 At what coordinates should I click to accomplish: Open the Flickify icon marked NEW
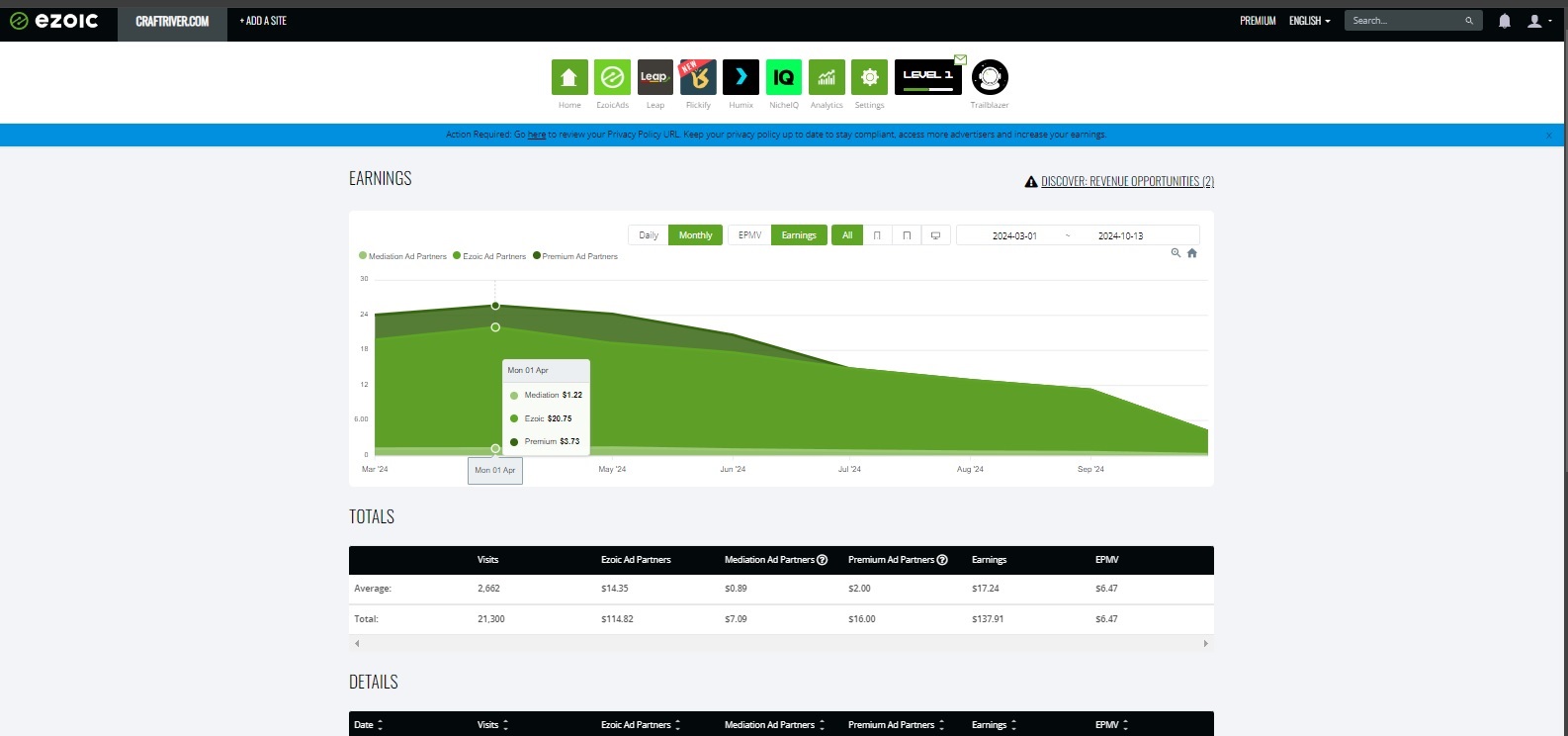pyautogui.click(x=698, y=77)
